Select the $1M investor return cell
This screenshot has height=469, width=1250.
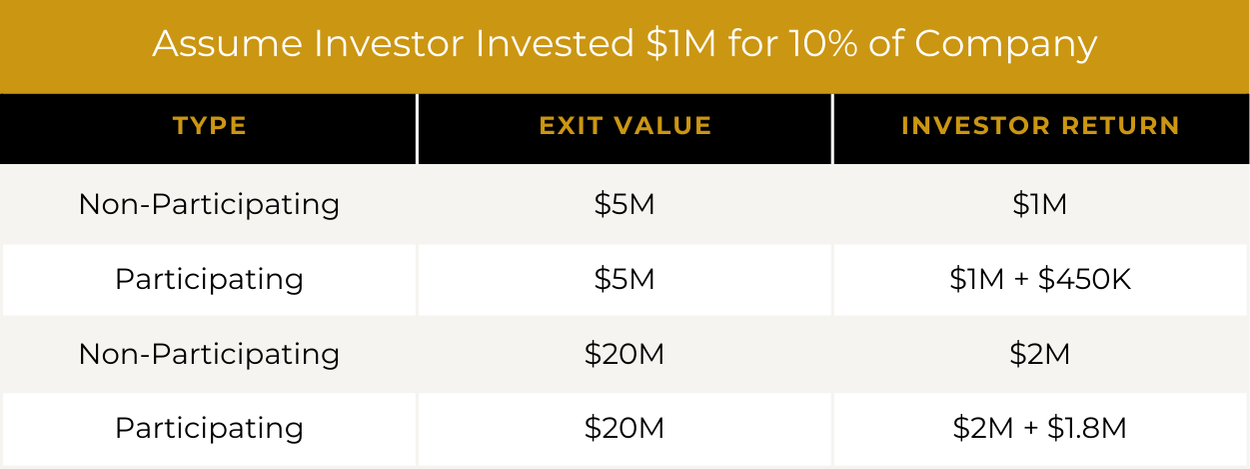point(1040,204)
